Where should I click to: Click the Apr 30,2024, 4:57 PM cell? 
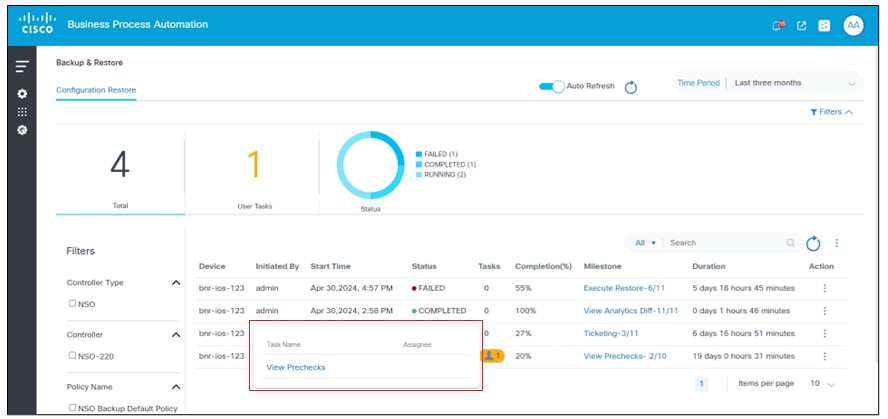click(x=352, y=288)
